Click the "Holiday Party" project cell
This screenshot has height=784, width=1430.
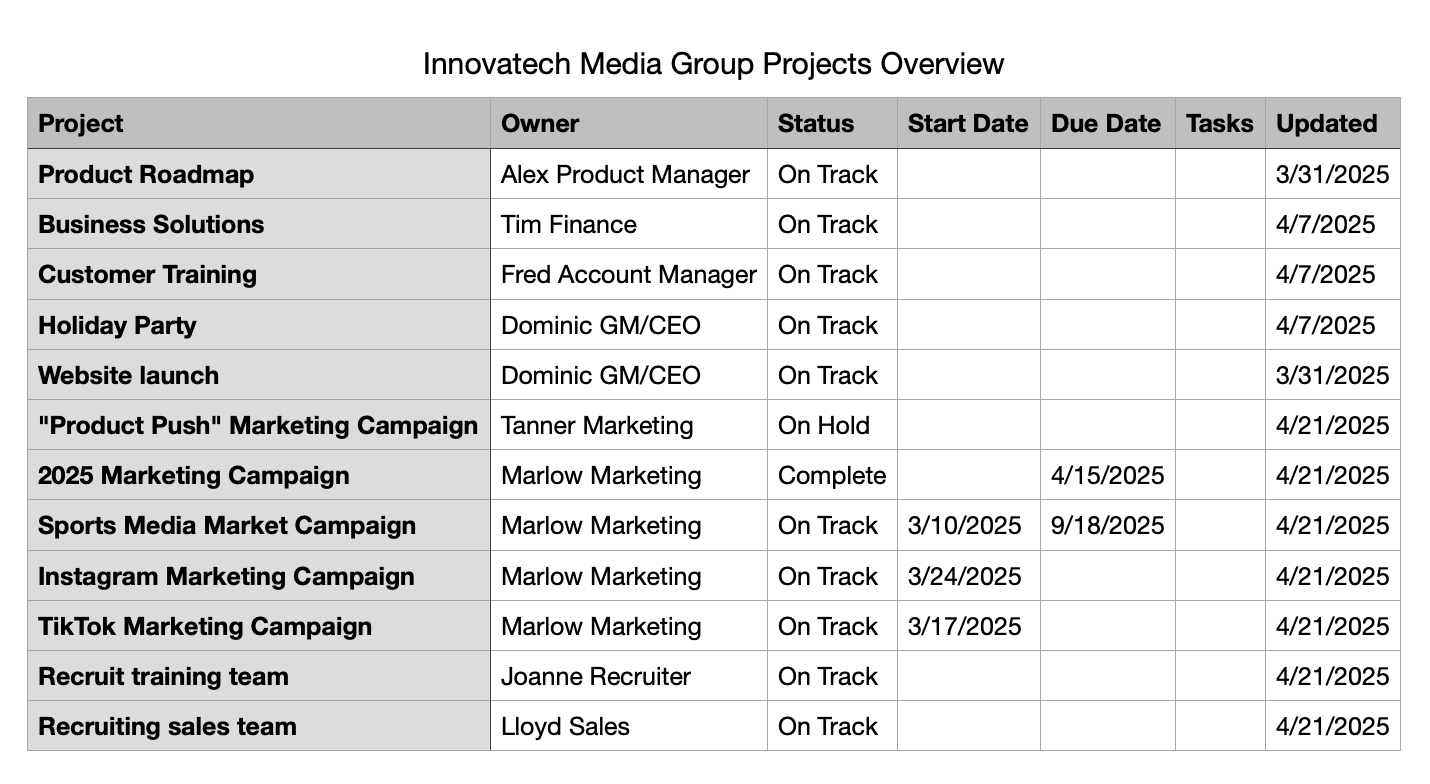(117, 325)
